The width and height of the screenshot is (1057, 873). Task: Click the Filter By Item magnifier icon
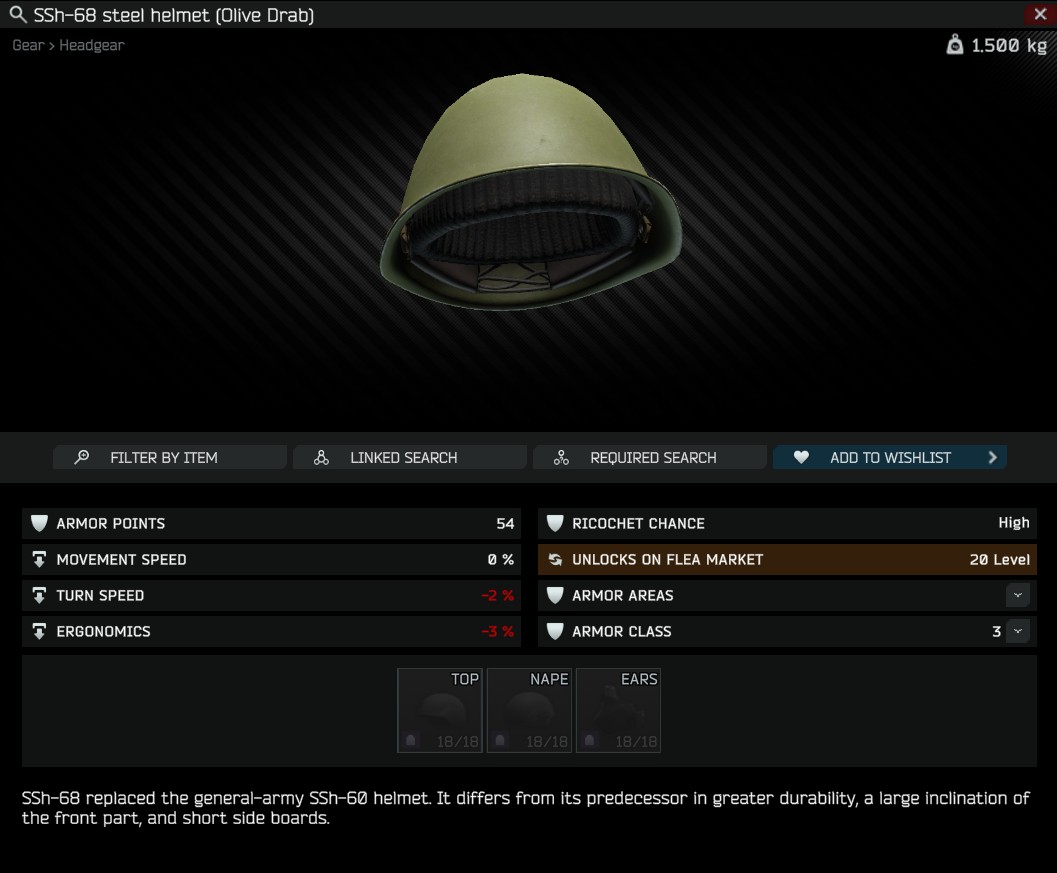tap(82, 457)
